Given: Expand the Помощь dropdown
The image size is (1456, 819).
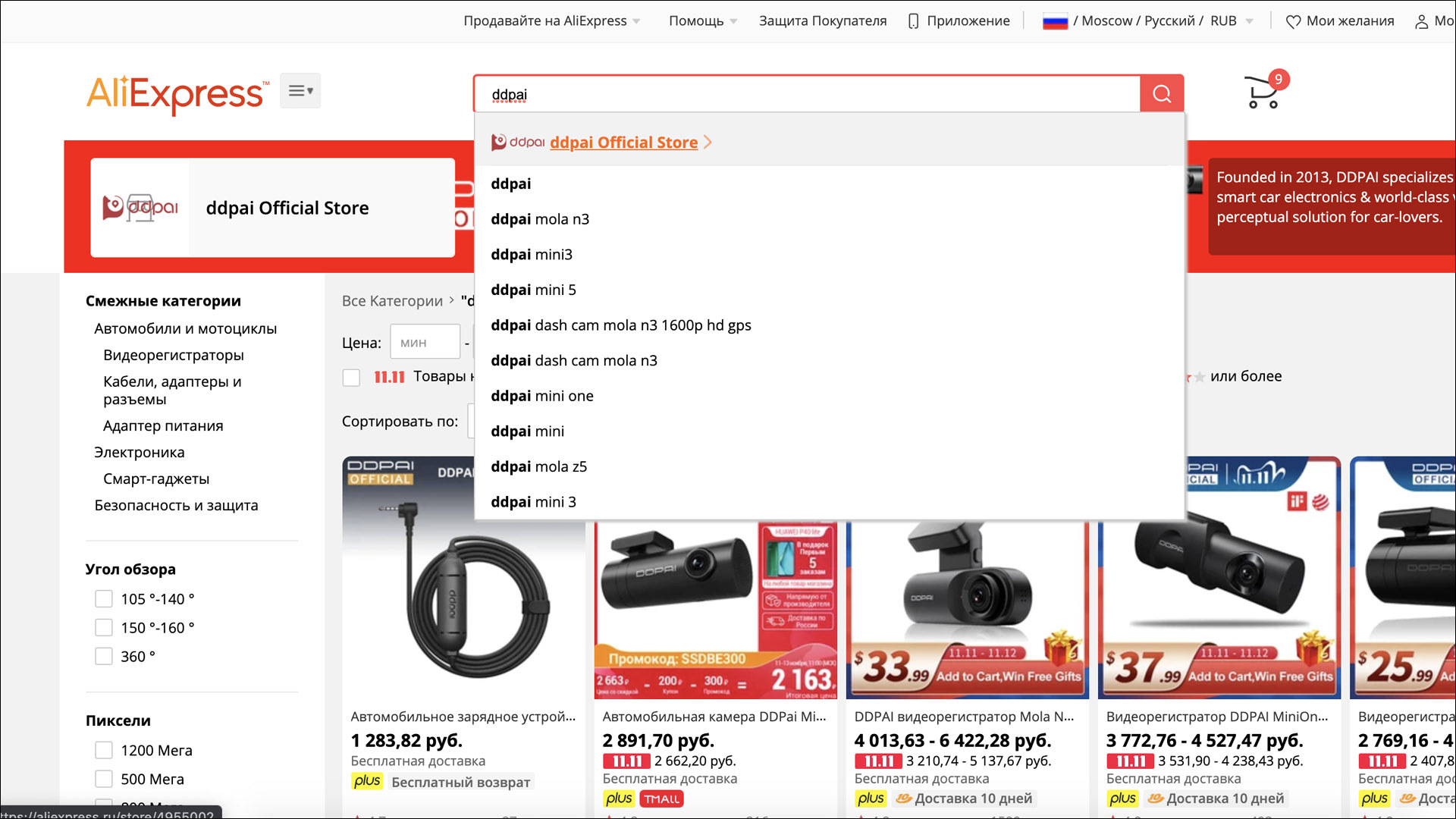Looking at the screenshot, I should coord(703,21).
